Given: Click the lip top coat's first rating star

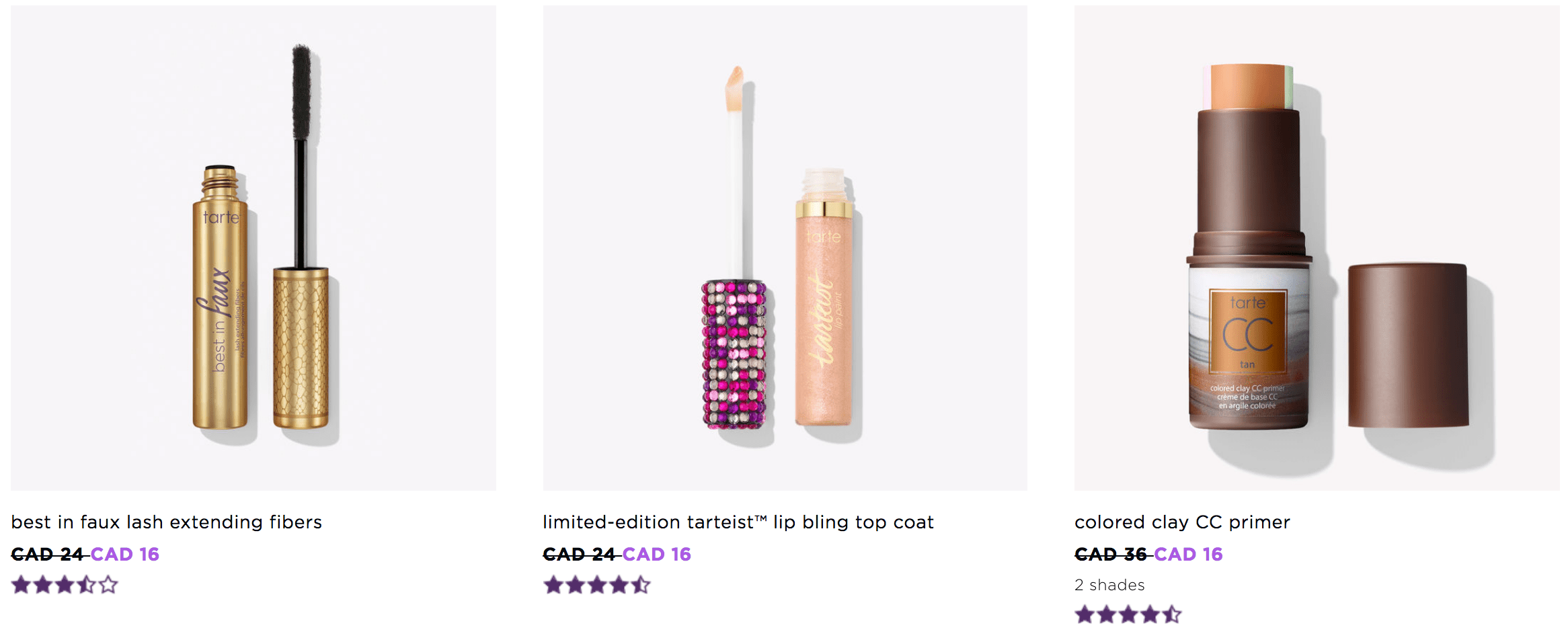Looking at the screenshot, I should (553, 585).
